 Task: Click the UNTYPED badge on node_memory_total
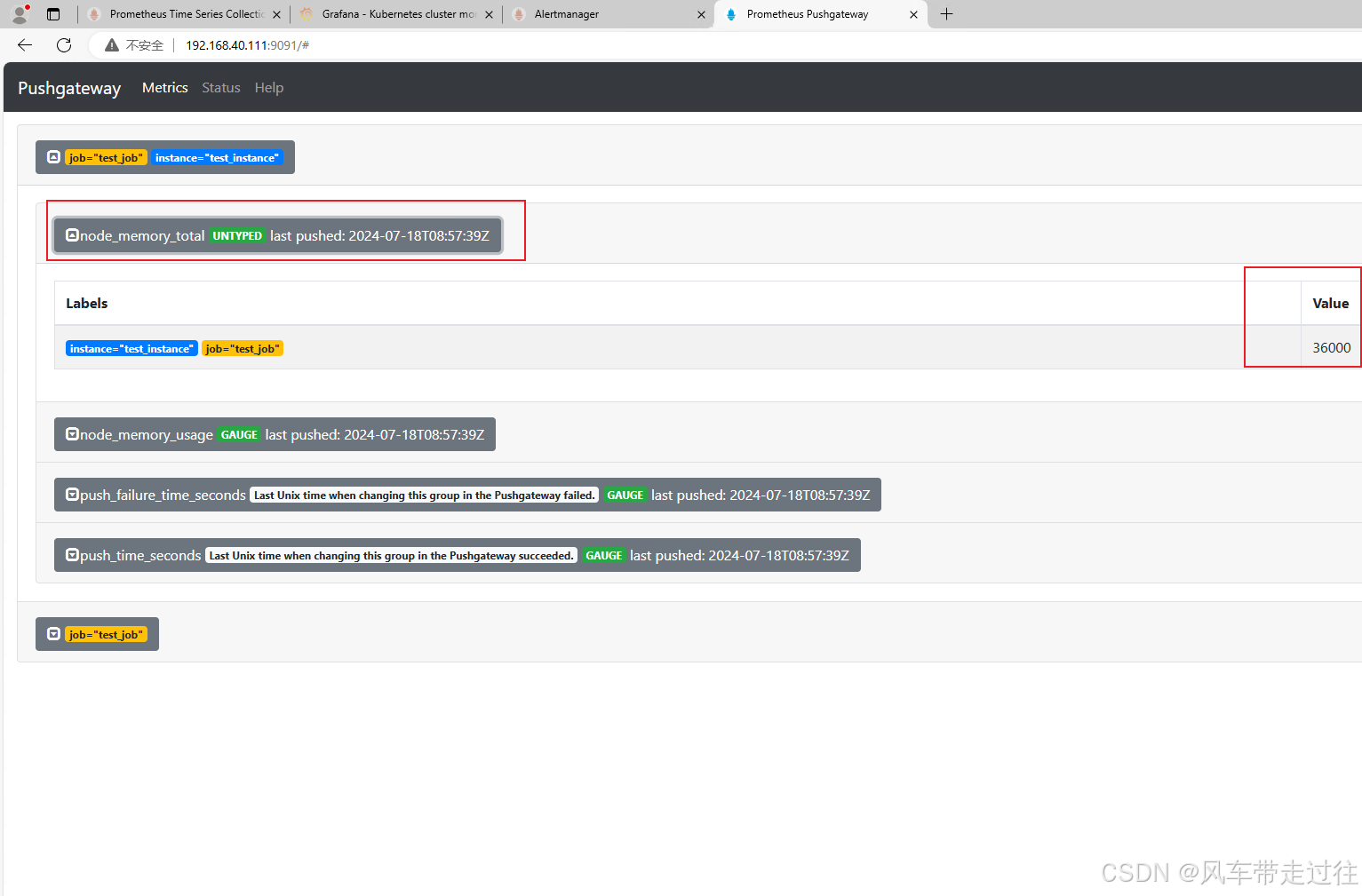(237, 235)
